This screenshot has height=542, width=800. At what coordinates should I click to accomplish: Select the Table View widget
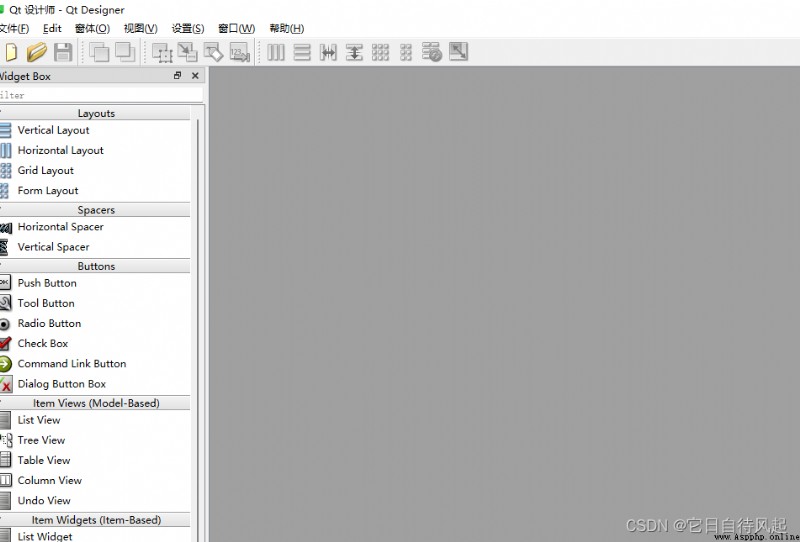pos(95,460)
